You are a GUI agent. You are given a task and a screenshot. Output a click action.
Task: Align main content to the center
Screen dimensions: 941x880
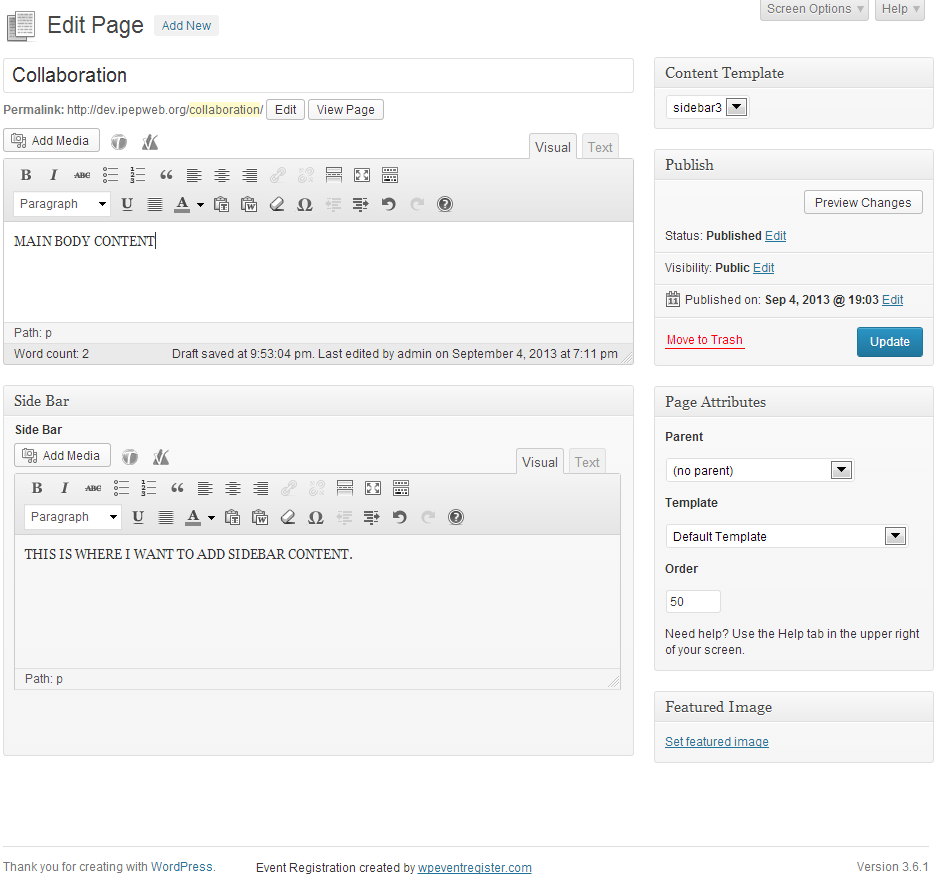pos(222,174)
